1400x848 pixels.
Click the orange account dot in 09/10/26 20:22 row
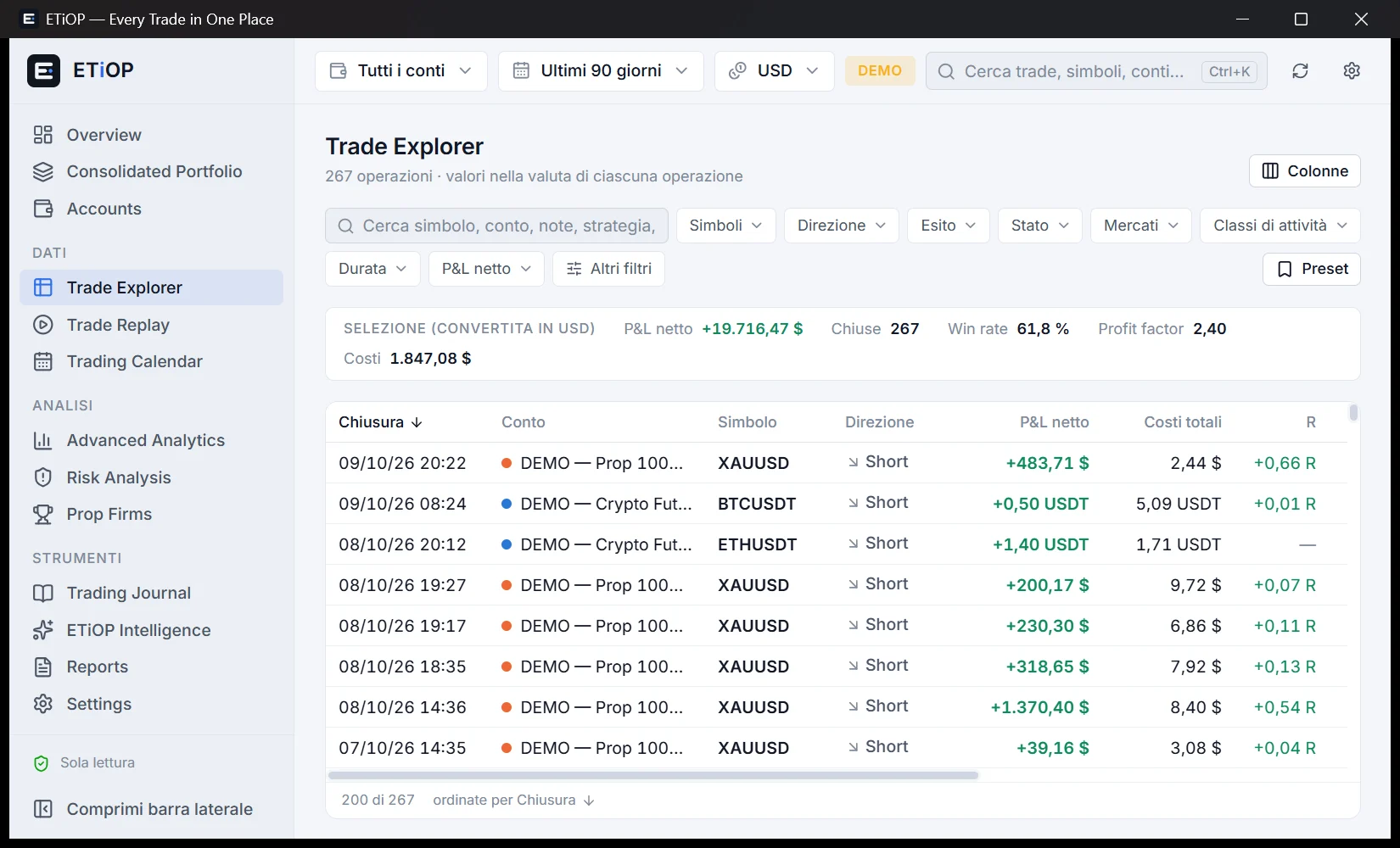[507, 463]
